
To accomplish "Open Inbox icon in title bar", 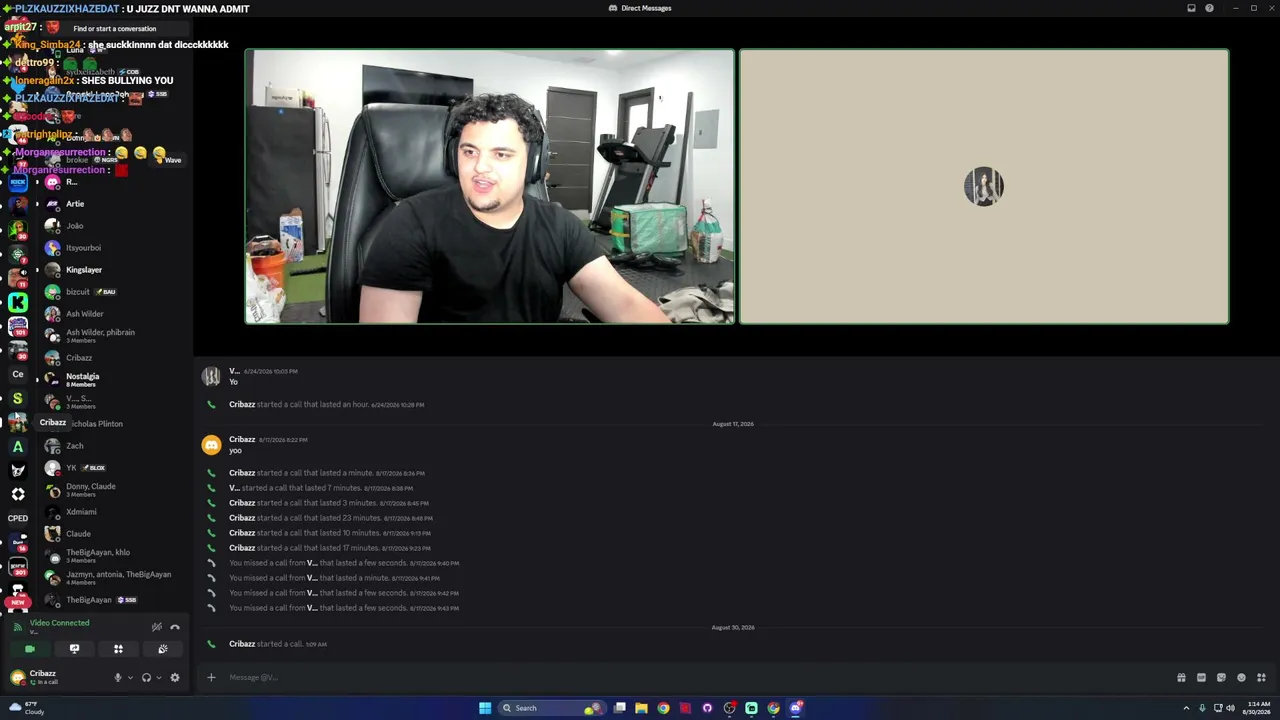I will pos(1191,8).
